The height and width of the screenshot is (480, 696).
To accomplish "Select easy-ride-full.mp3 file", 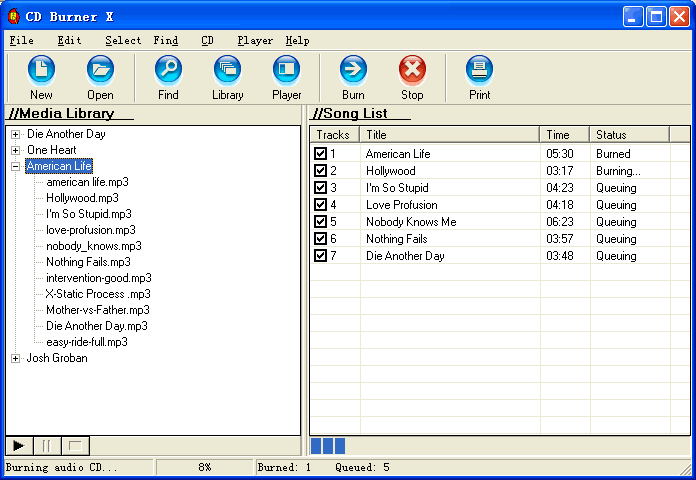I will (x=87, y=342).
